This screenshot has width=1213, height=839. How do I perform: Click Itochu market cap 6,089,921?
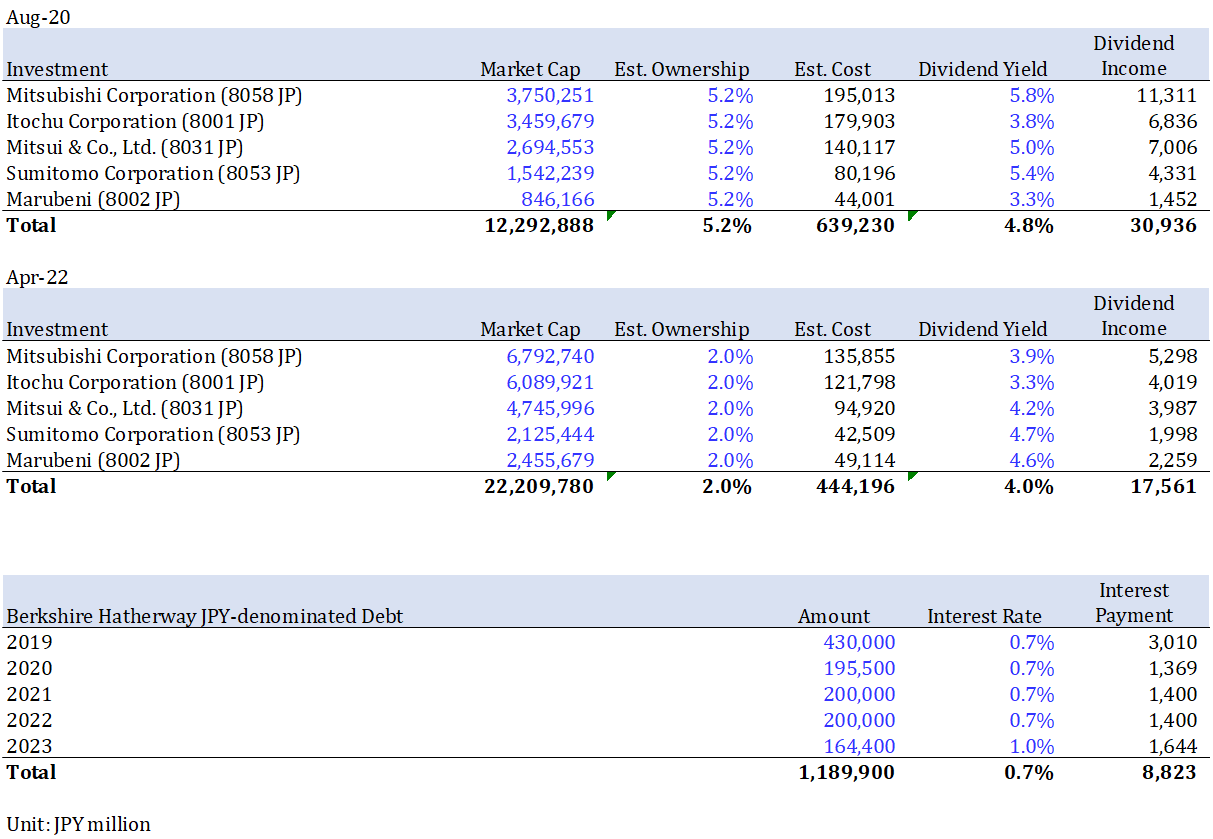coord(550,382)
